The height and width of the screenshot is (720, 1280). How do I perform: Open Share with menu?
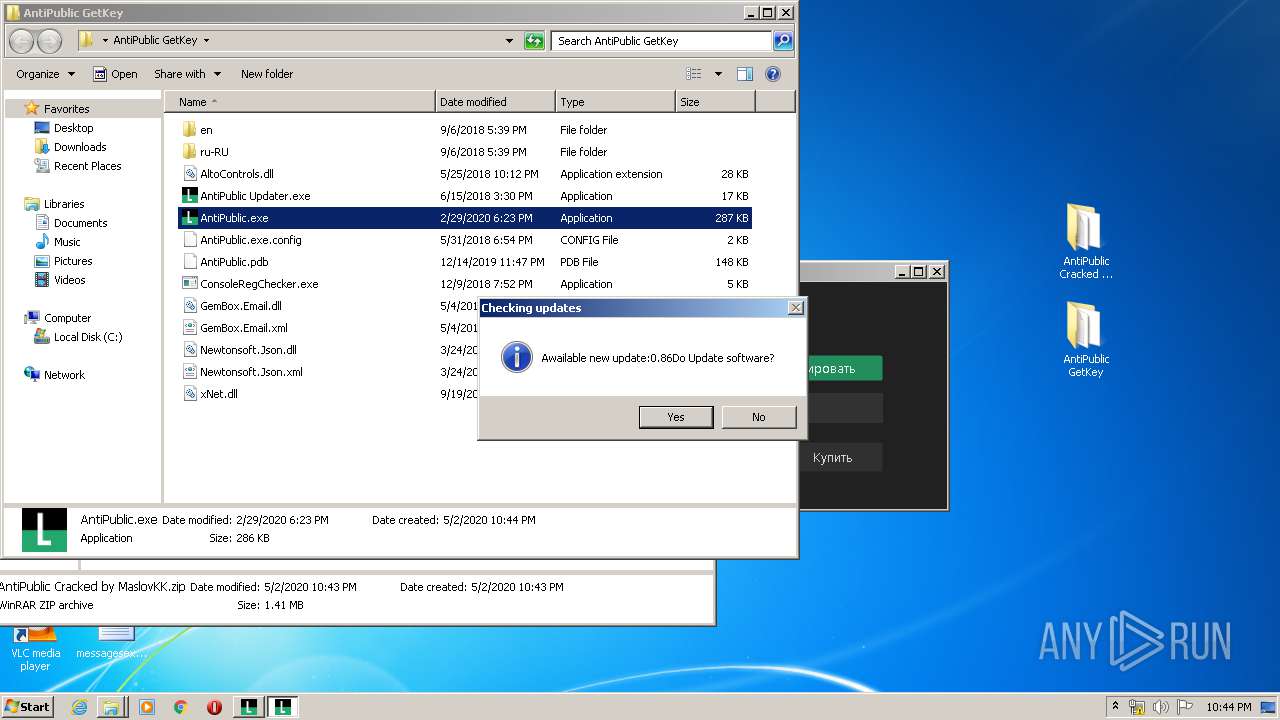(187, 74)
